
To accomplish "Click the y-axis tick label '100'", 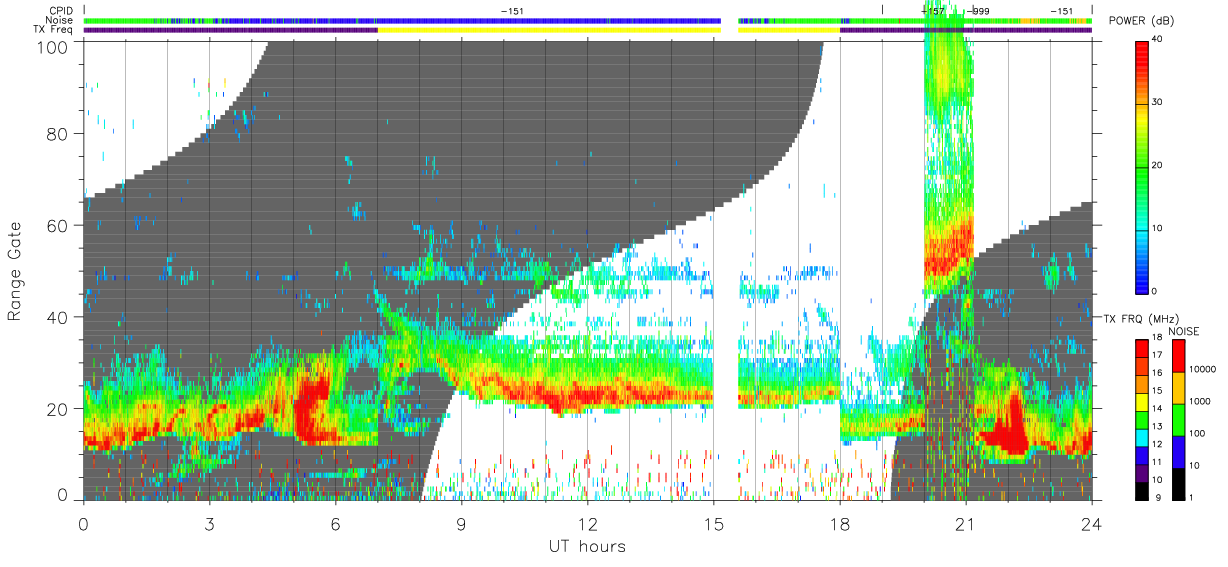I will [54, 46].
